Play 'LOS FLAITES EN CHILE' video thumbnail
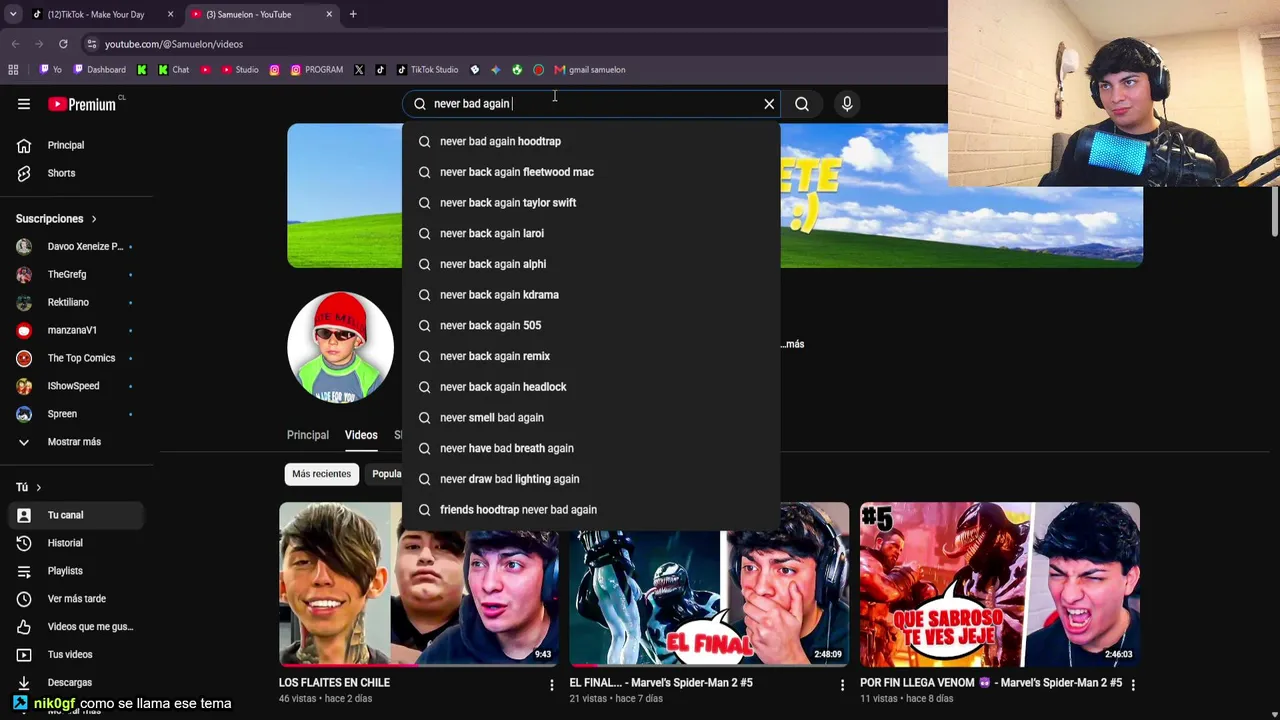The height and width of the screenshot is (720, 1280). coord(419,584)
